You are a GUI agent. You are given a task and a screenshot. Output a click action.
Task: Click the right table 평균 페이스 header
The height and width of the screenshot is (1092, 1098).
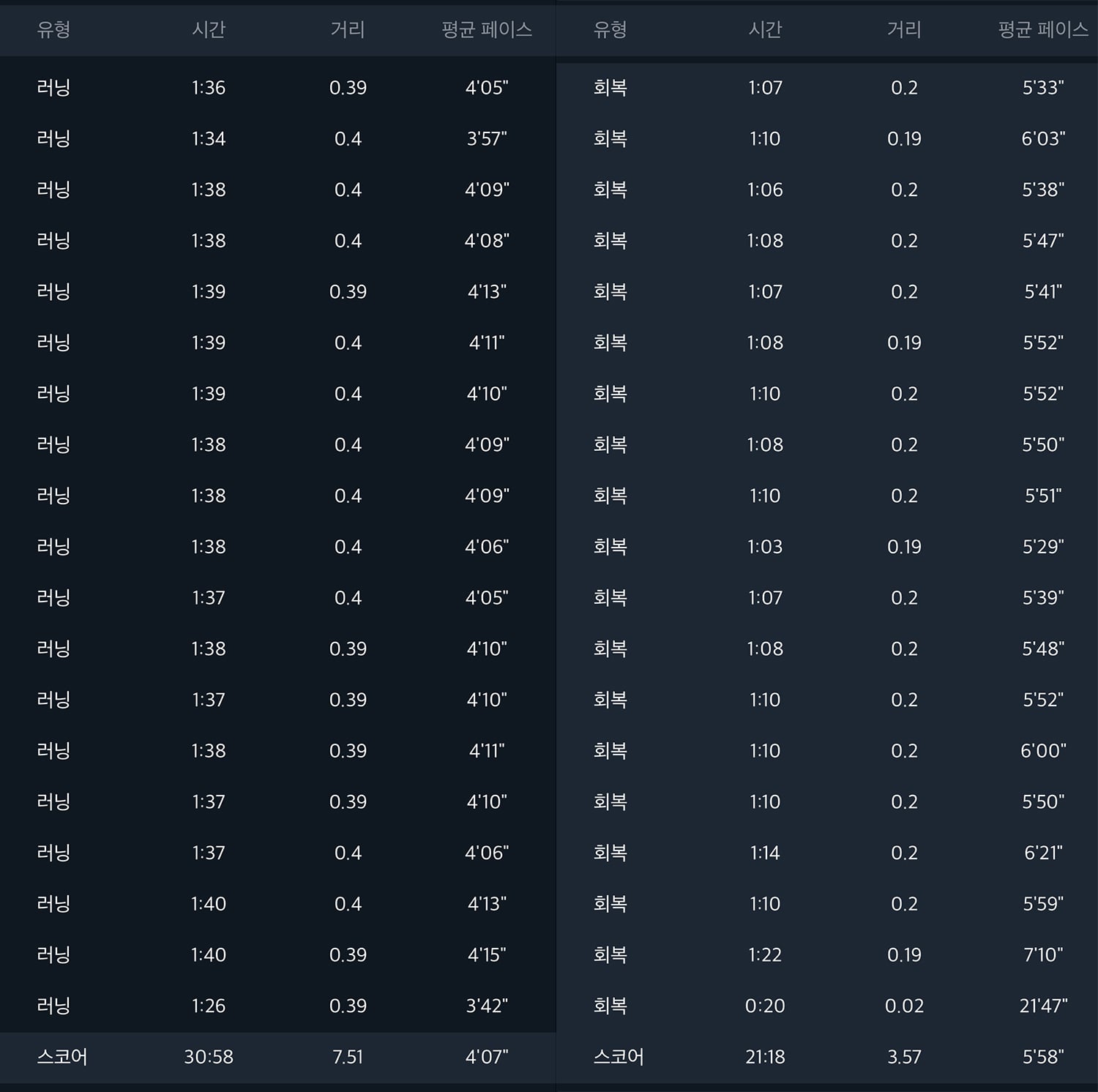pos(1043,29)
